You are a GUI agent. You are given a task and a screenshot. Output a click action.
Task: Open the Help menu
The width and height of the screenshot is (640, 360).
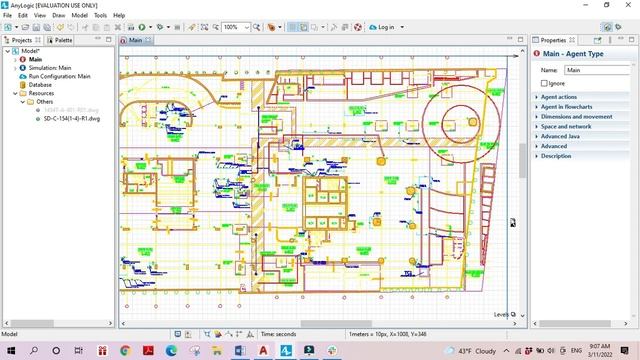119,16
